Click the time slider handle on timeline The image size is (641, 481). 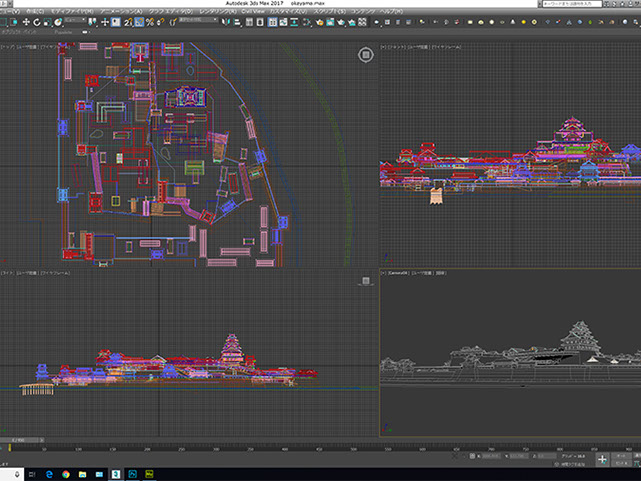tap(18, 438)
